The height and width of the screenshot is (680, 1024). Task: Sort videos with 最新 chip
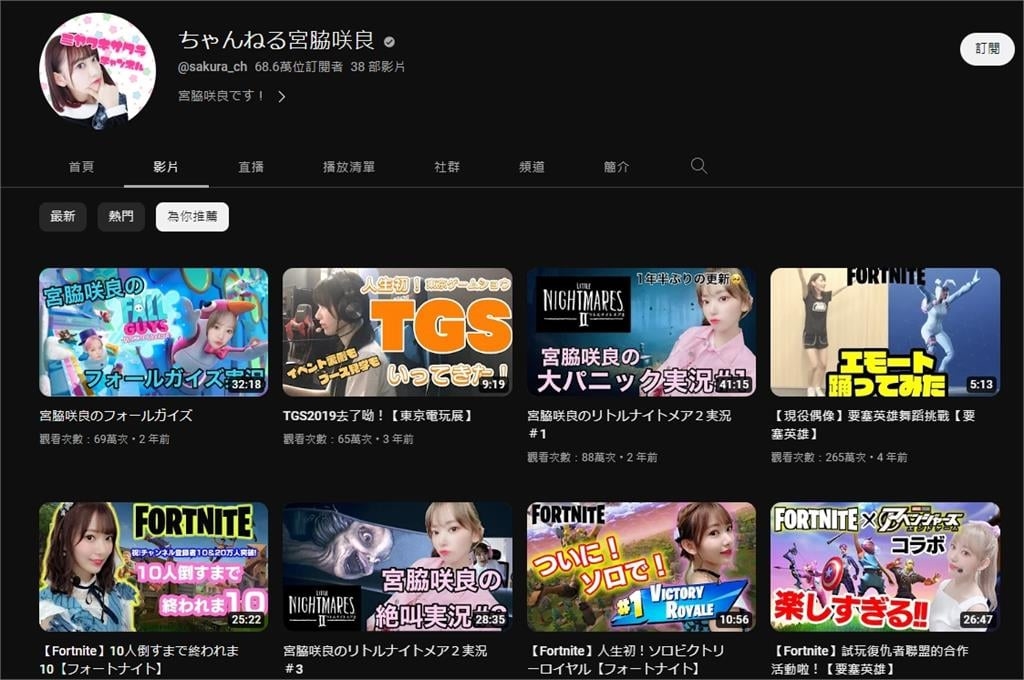(x=63, y=216)
